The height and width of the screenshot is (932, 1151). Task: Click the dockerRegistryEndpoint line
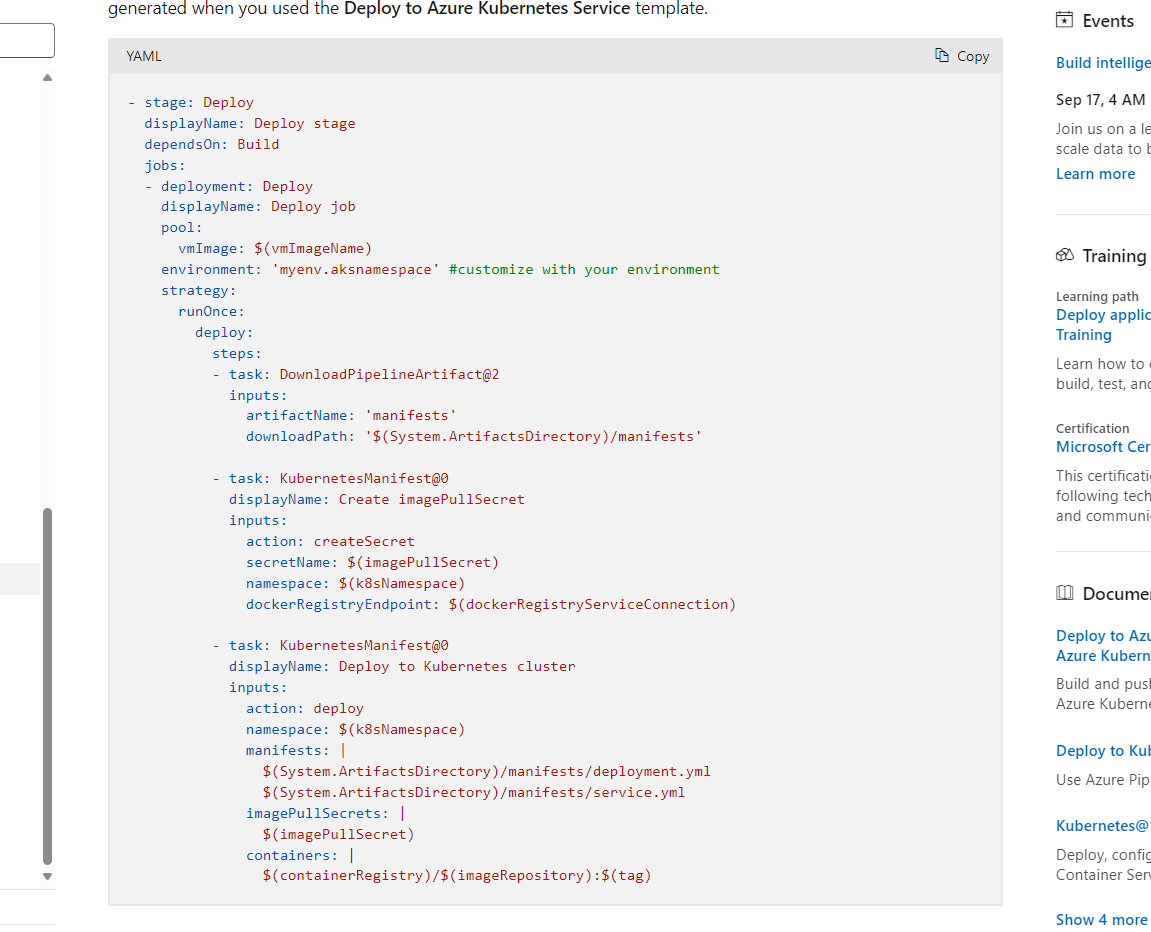490,604
